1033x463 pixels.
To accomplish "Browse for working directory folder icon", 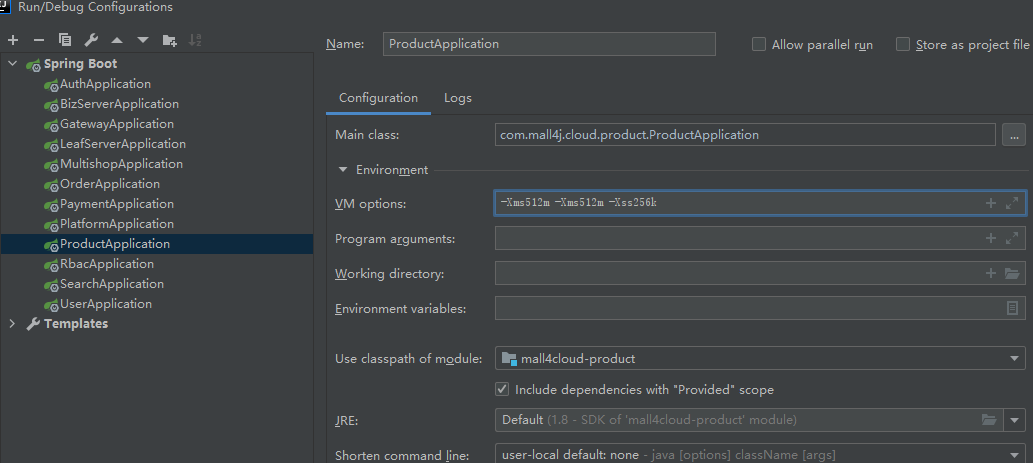I will point(1012,273).
